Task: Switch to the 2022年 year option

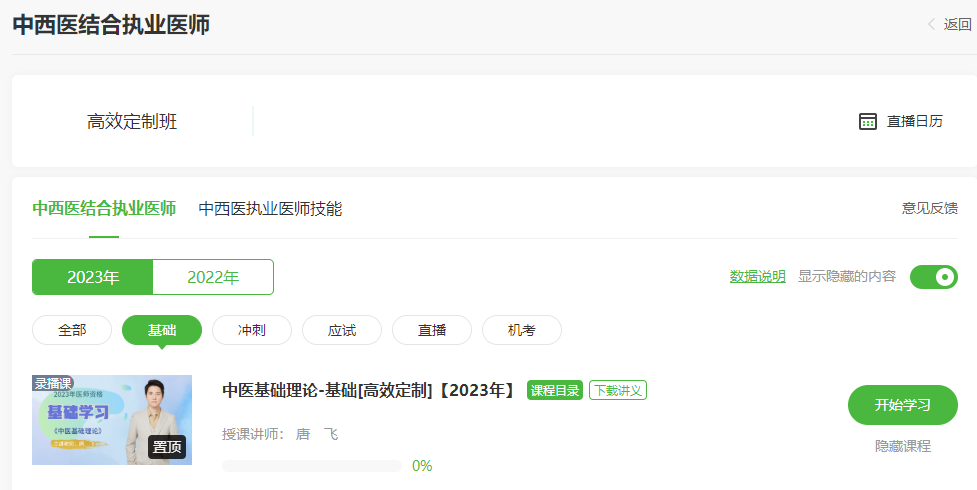Action: (x=213, y=277)
